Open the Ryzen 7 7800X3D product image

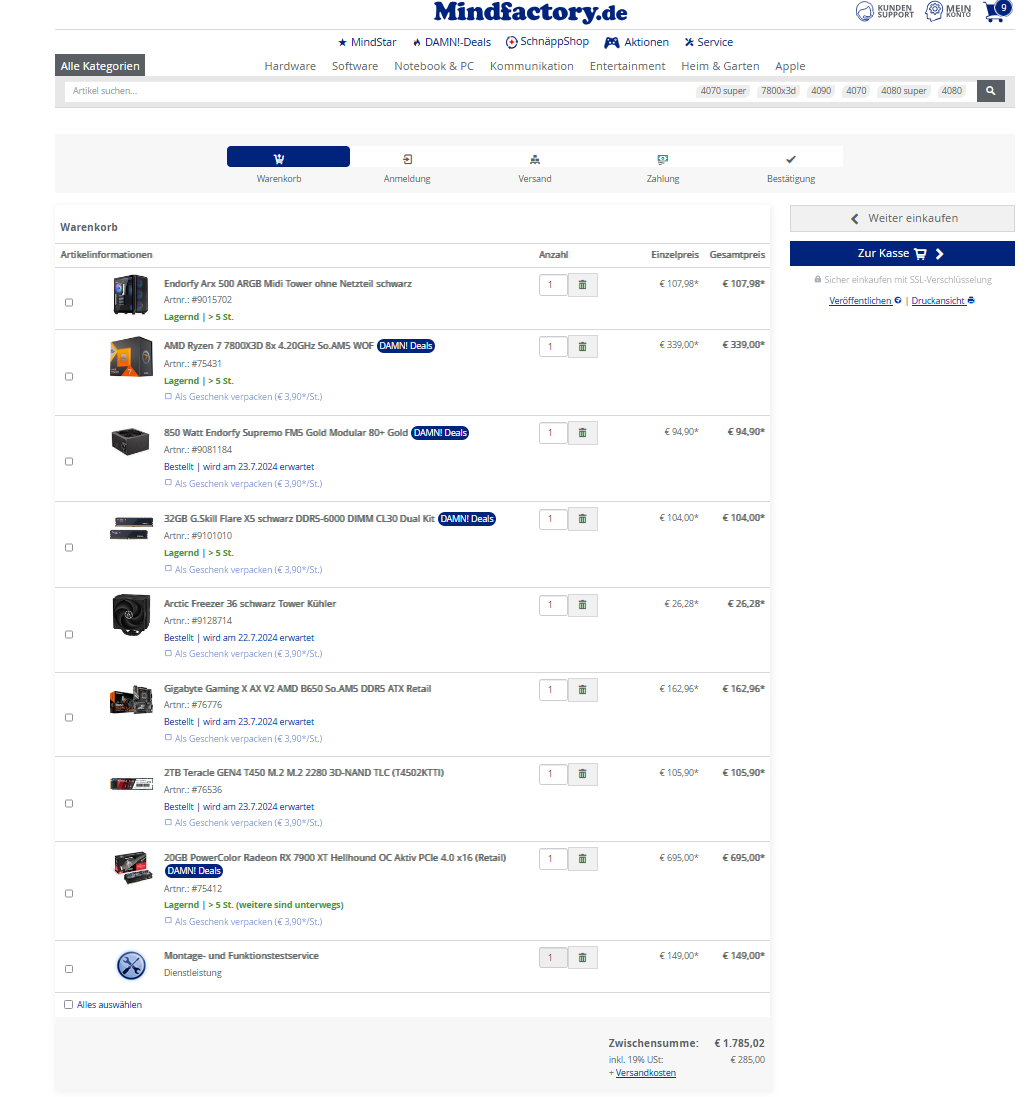coord(131,357)
